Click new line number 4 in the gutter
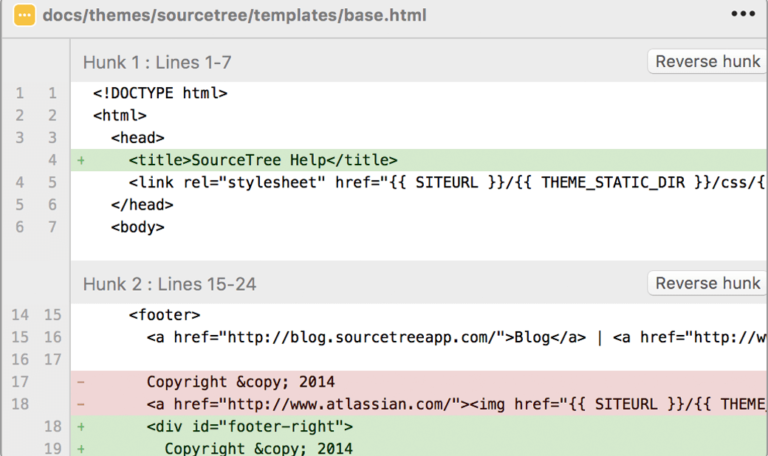 52,160
